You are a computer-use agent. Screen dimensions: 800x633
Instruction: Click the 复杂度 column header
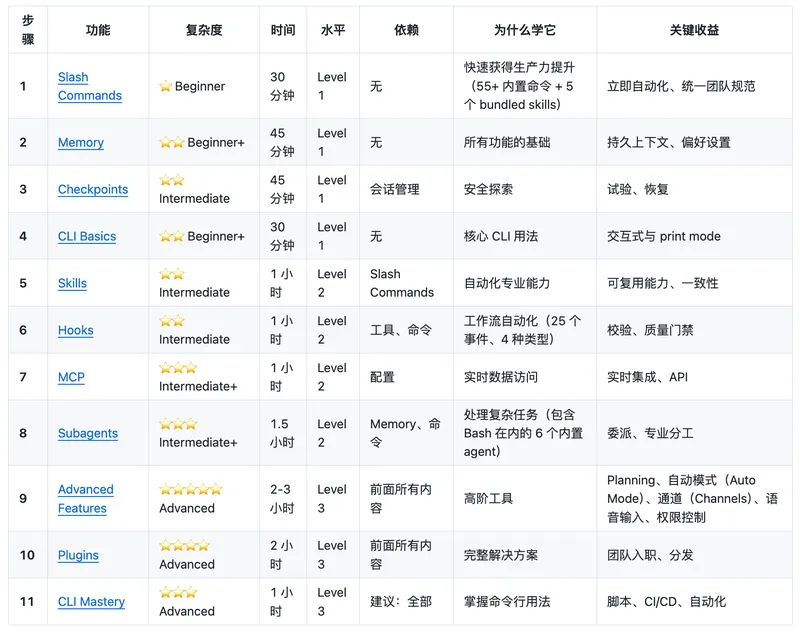[204, 30]
